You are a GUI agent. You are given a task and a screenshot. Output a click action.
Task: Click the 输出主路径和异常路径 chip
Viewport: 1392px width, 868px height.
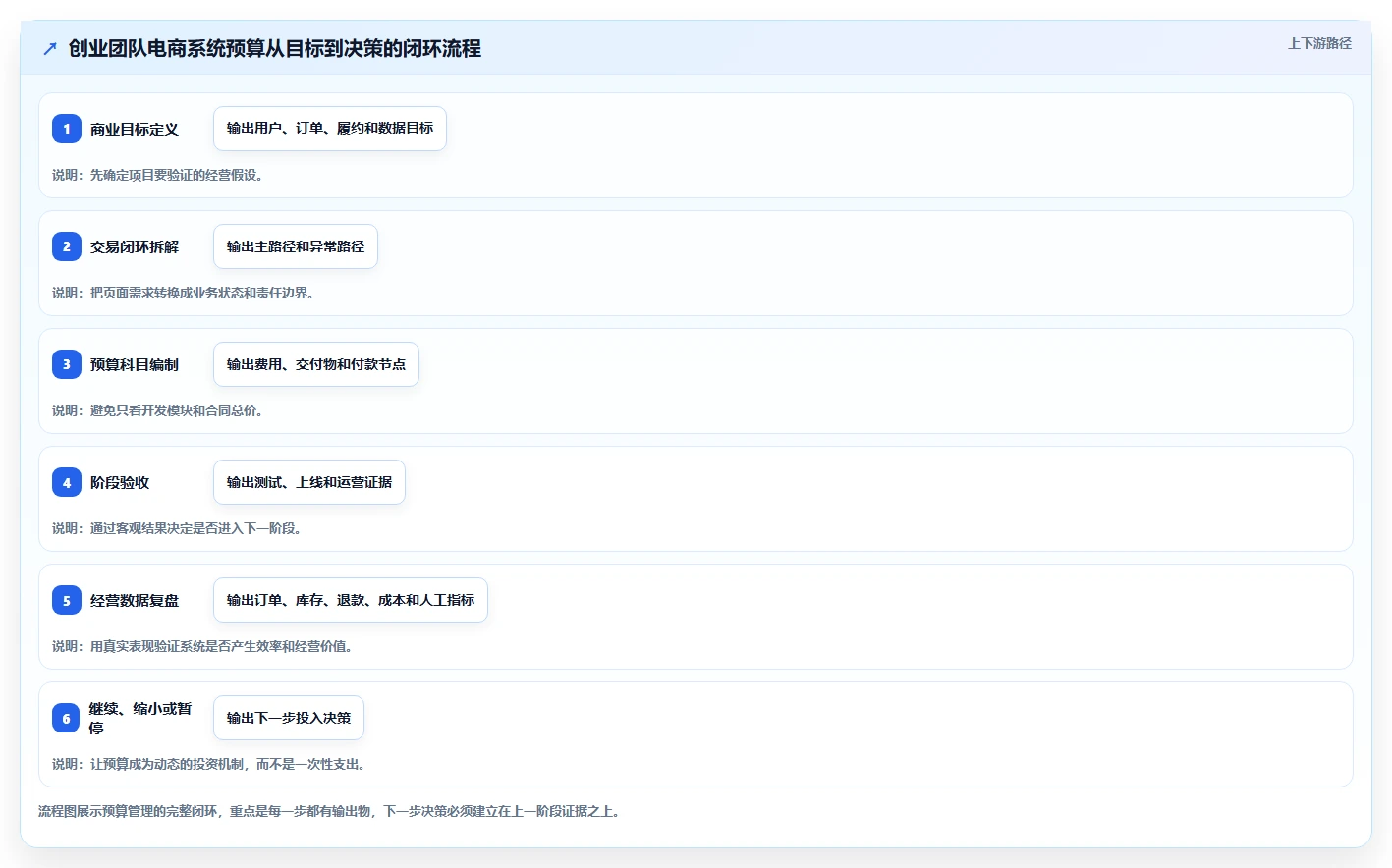click(296, 246)
